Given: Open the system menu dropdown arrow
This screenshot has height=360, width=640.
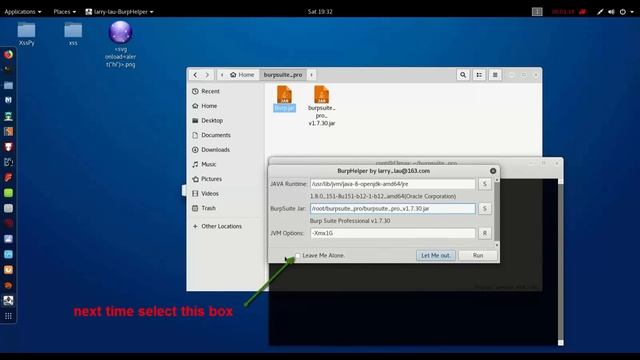Looking at the screenshot, I should pyautogui.click(x=632, y=12).
